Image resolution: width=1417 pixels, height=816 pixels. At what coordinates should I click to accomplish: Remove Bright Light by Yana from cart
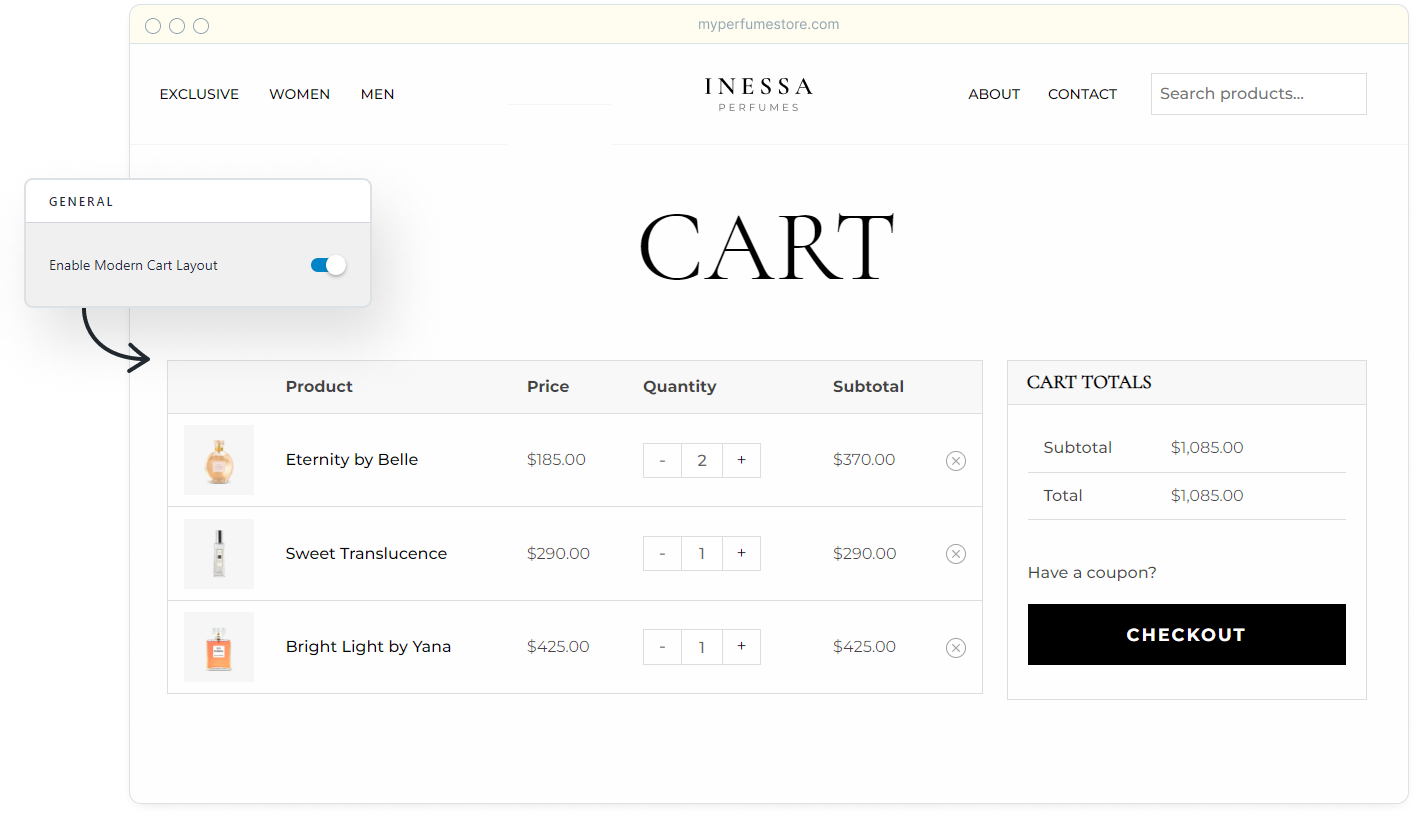tap(956, 648)
